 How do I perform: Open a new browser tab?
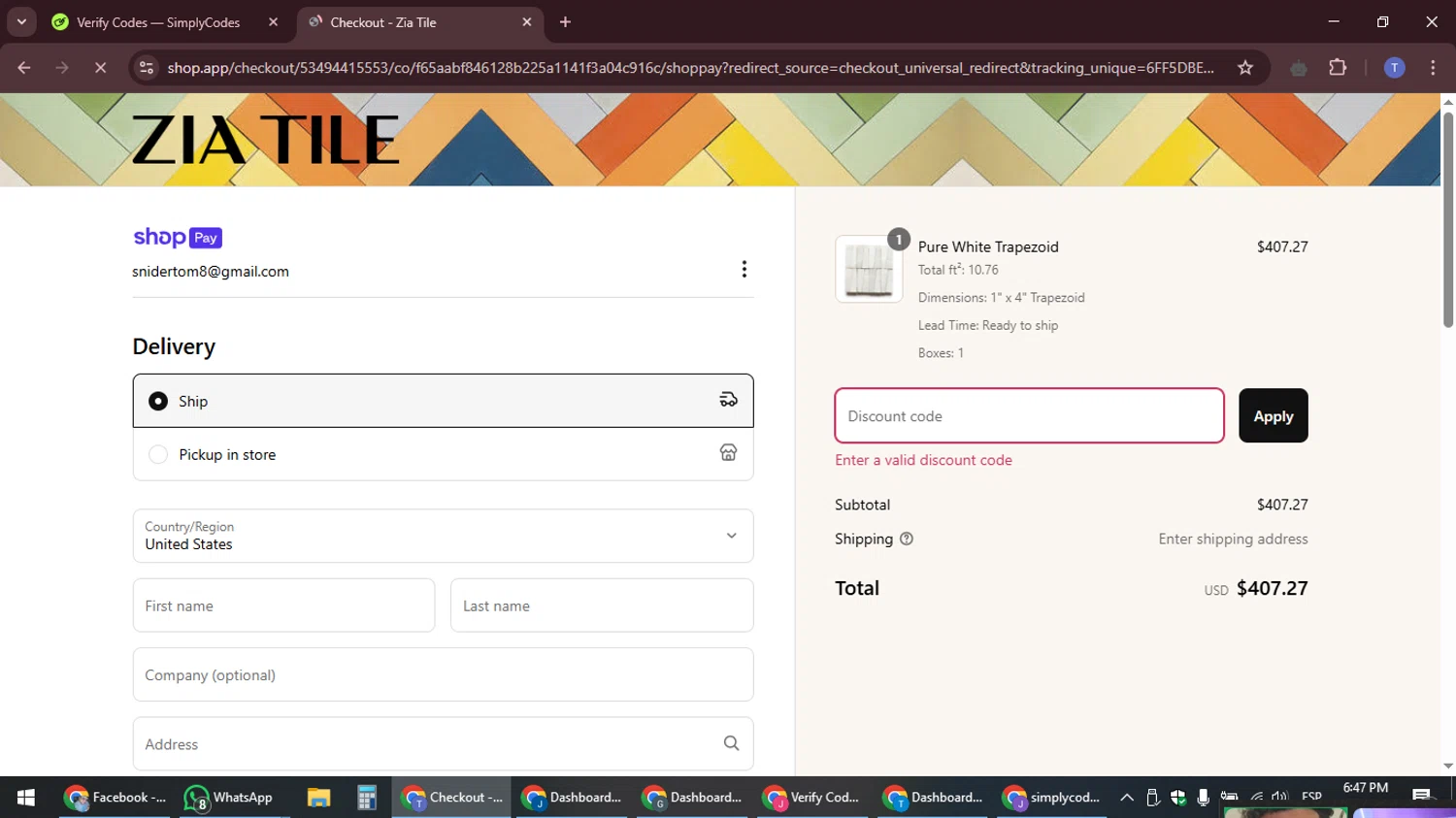point(565,22)
